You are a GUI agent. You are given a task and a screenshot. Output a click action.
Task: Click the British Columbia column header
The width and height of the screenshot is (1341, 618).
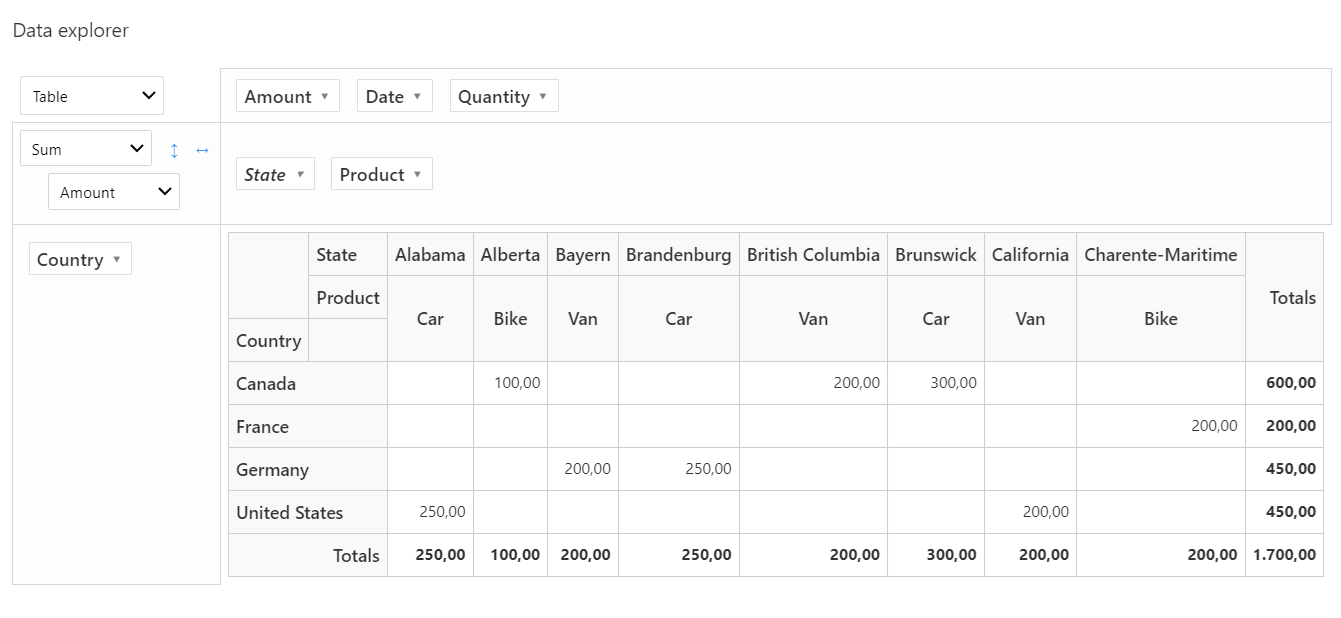813,255
